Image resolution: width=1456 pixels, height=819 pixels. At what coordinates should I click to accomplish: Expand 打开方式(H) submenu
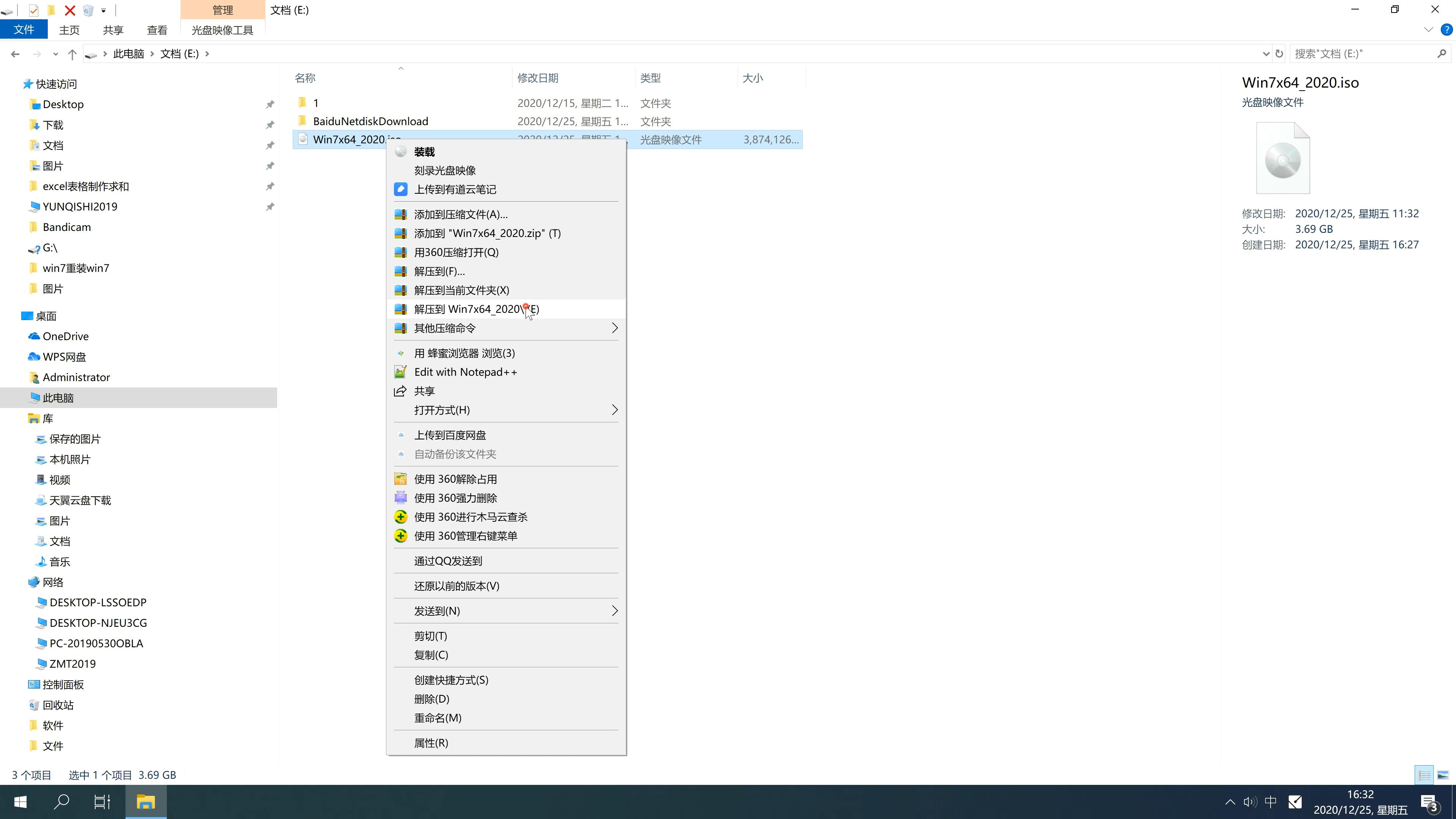(x=614, y=409)
